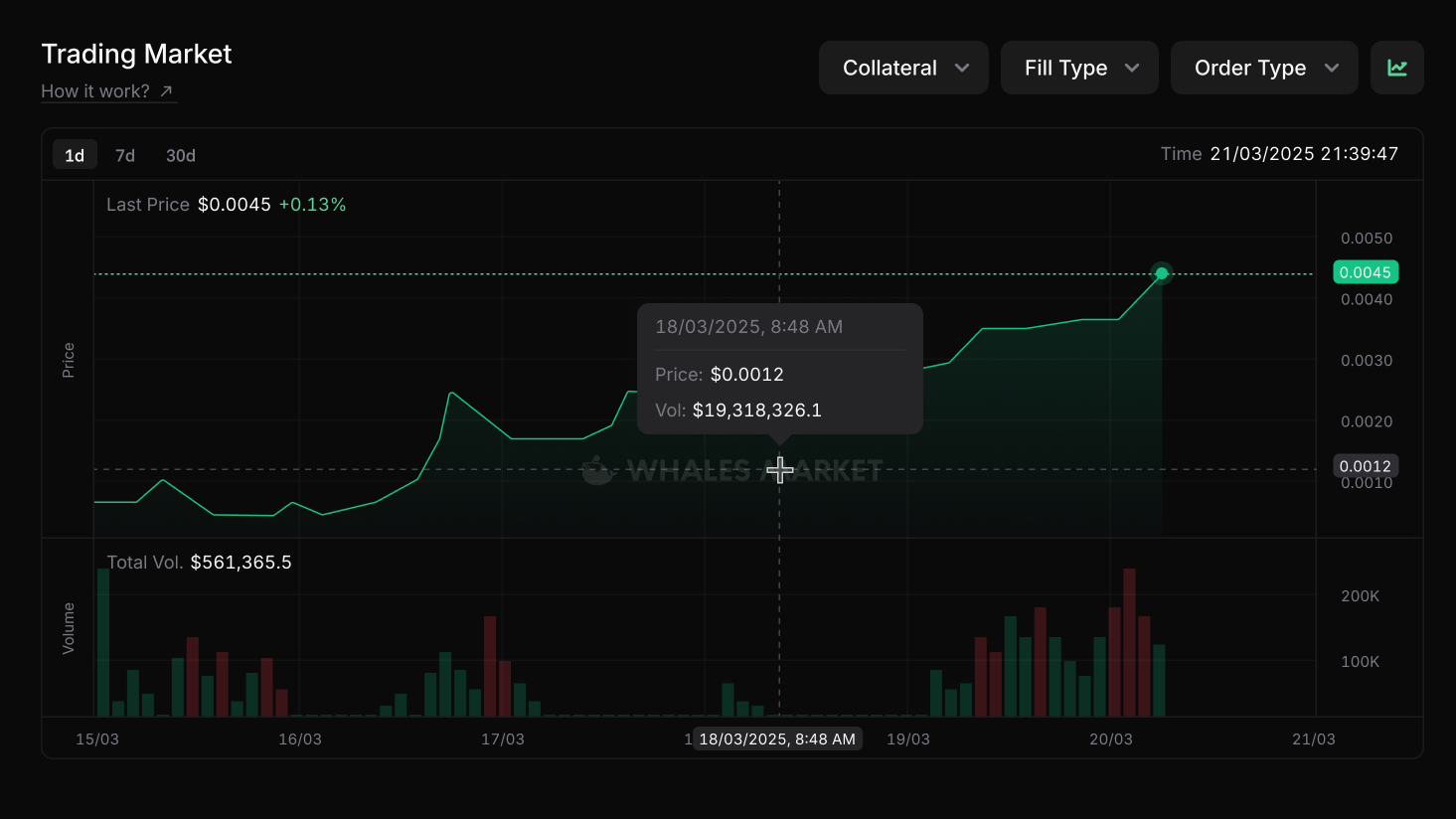
Task: Click the 200K volume axis label
Action: (1361, 596)
